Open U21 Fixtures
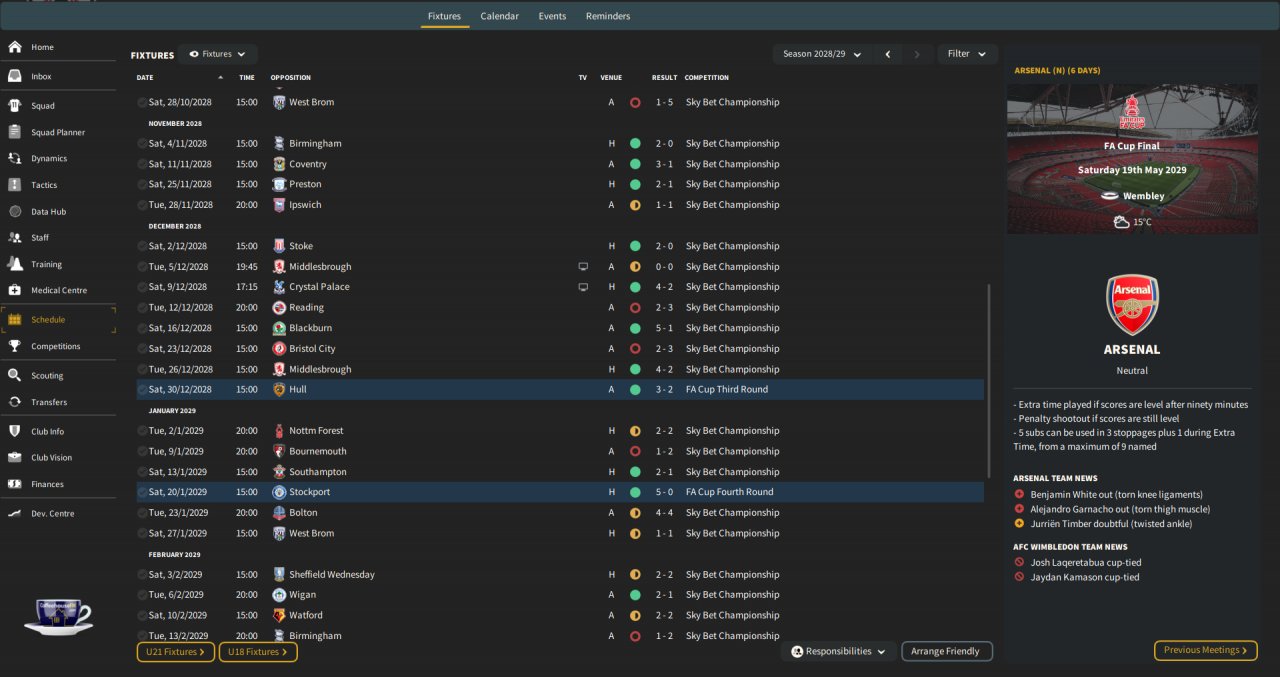The image size is (1280, 677). 176,652
